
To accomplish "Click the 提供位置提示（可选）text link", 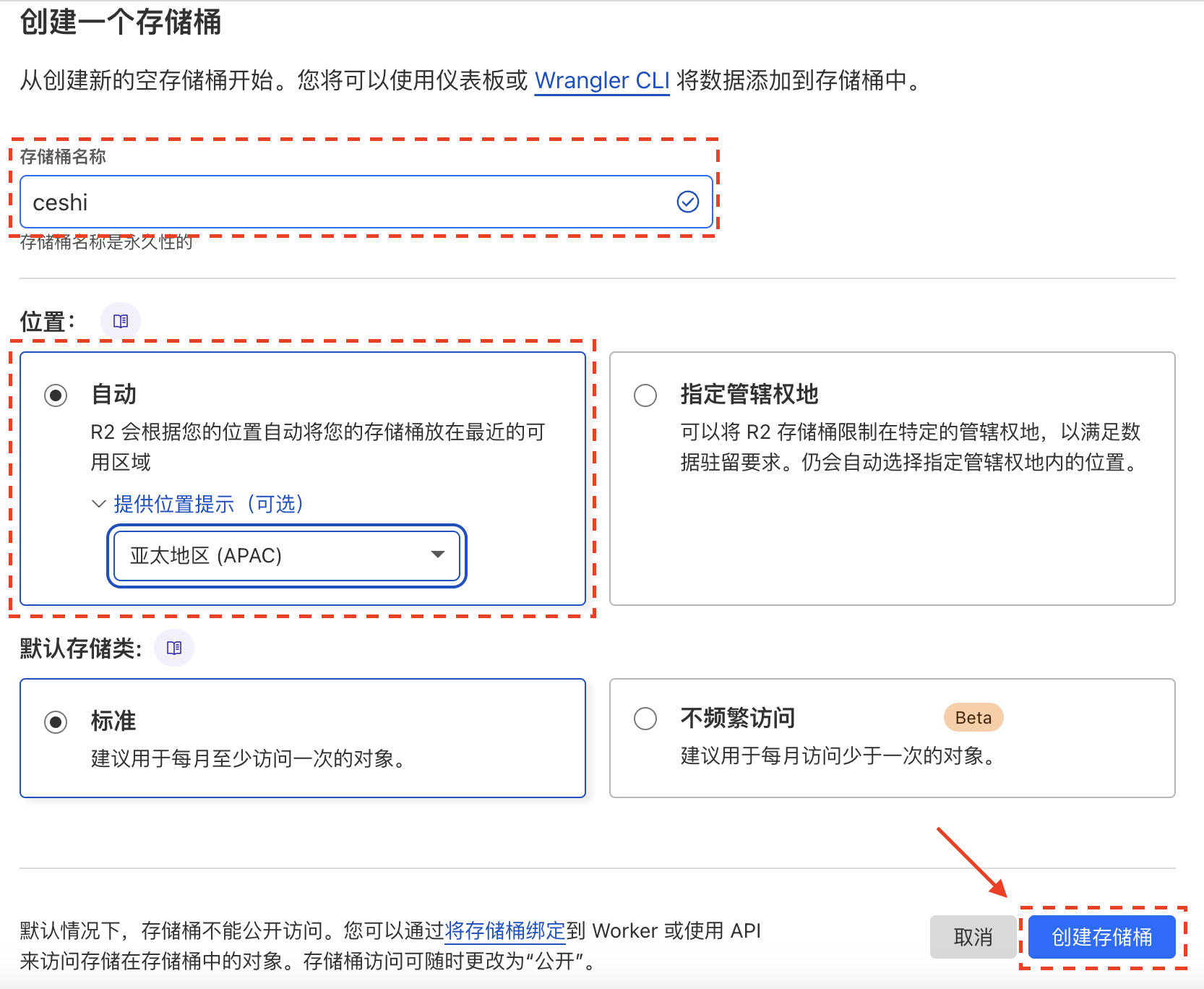I will (209, 504).
